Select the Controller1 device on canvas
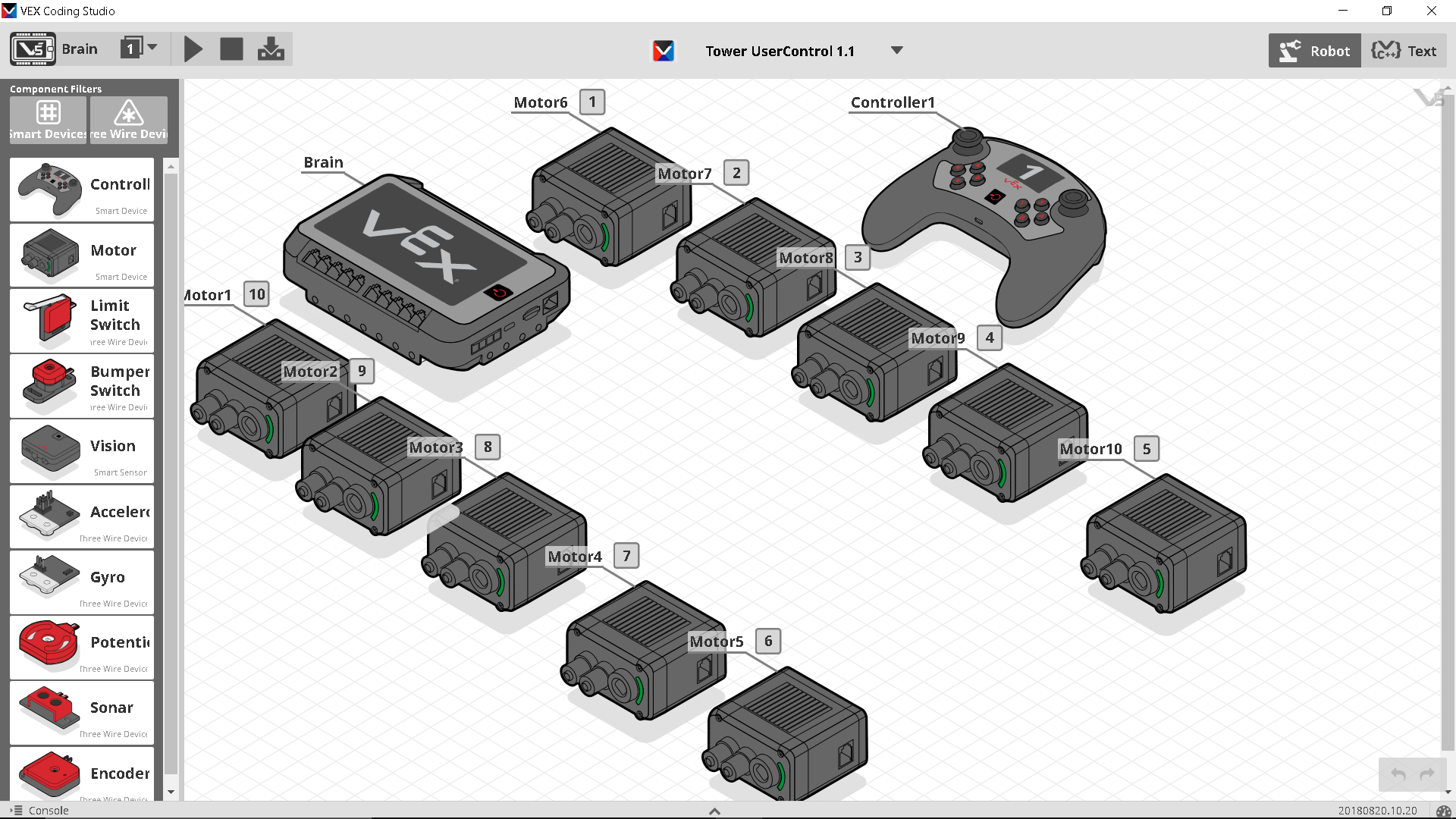The image size is (1456, 819). coord(984,226)
